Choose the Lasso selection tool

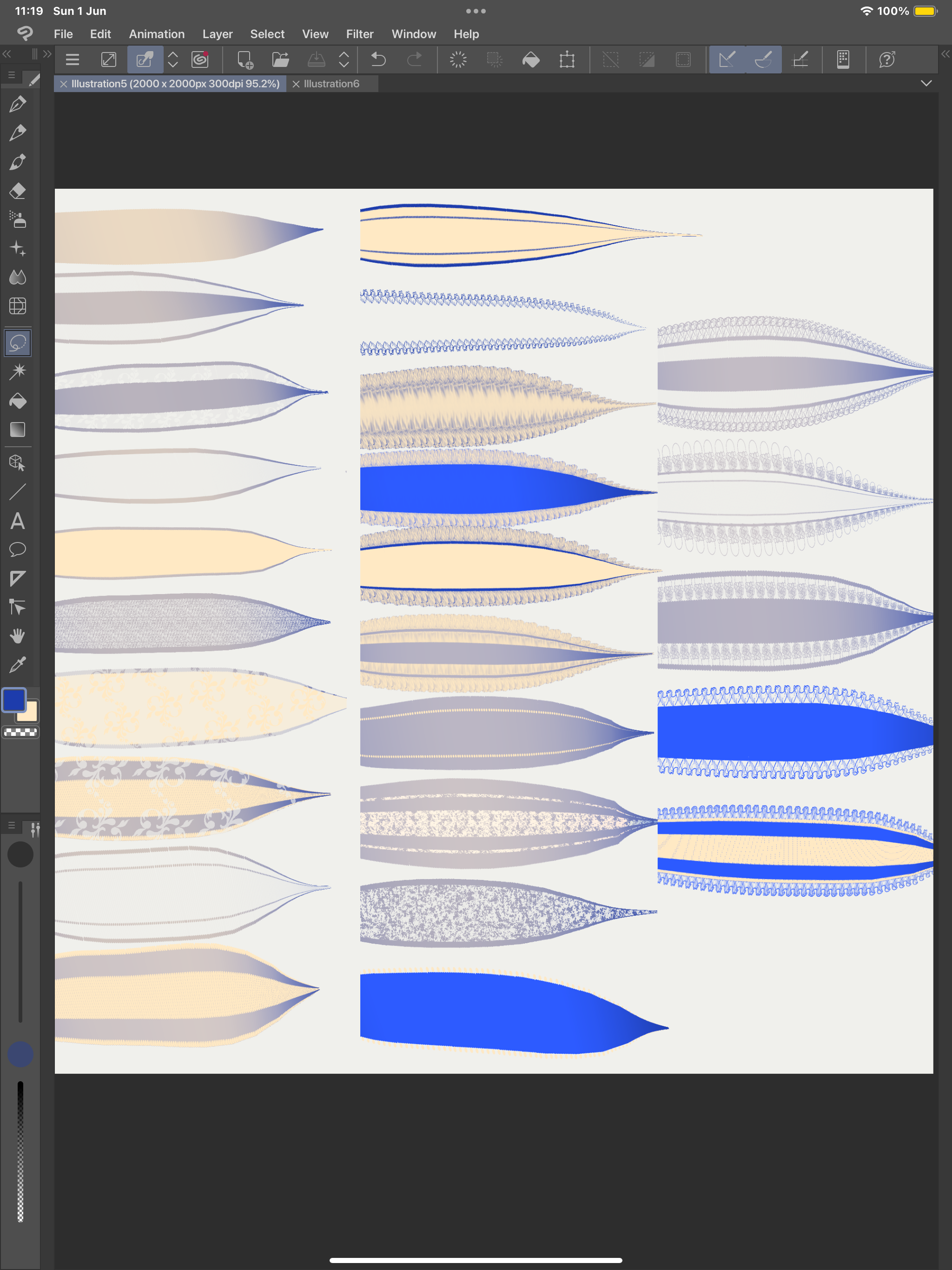(x=18, y=343)
